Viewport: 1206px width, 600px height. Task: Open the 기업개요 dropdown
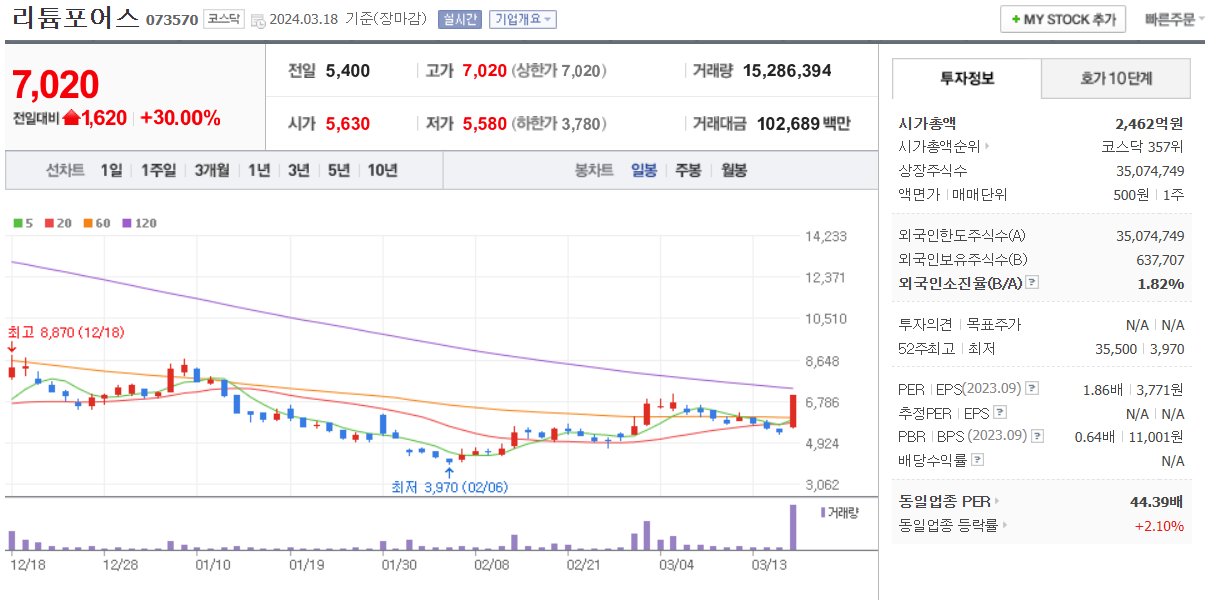[x=523, y=19]
